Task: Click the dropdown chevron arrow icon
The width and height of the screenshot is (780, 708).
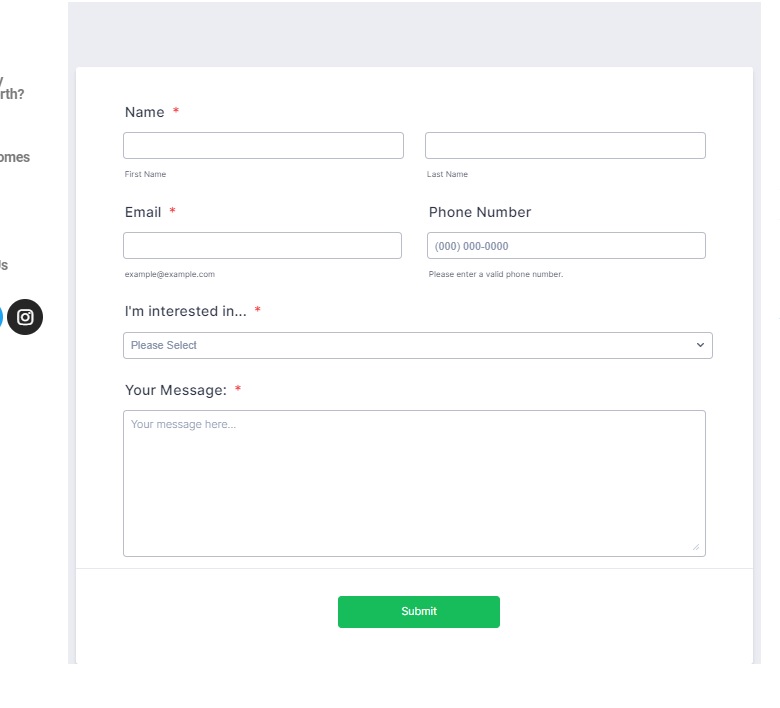Action: tap(700, 345)
